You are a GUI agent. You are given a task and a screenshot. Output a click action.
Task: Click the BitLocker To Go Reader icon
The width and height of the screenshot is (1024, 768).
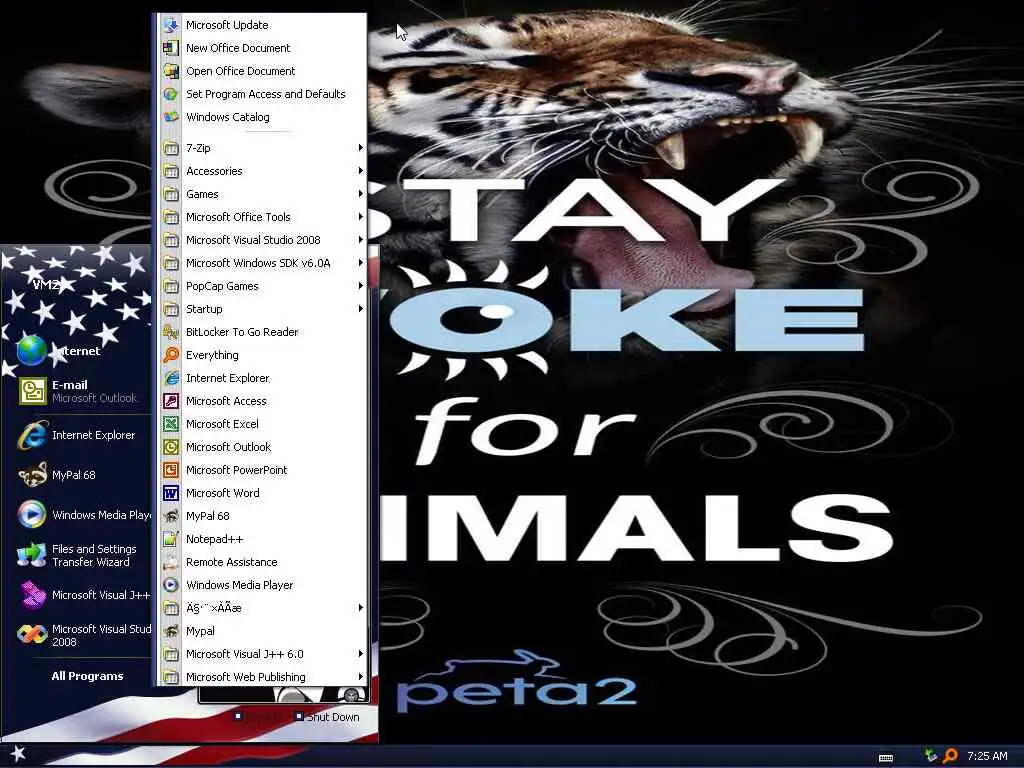coord(170,332)
